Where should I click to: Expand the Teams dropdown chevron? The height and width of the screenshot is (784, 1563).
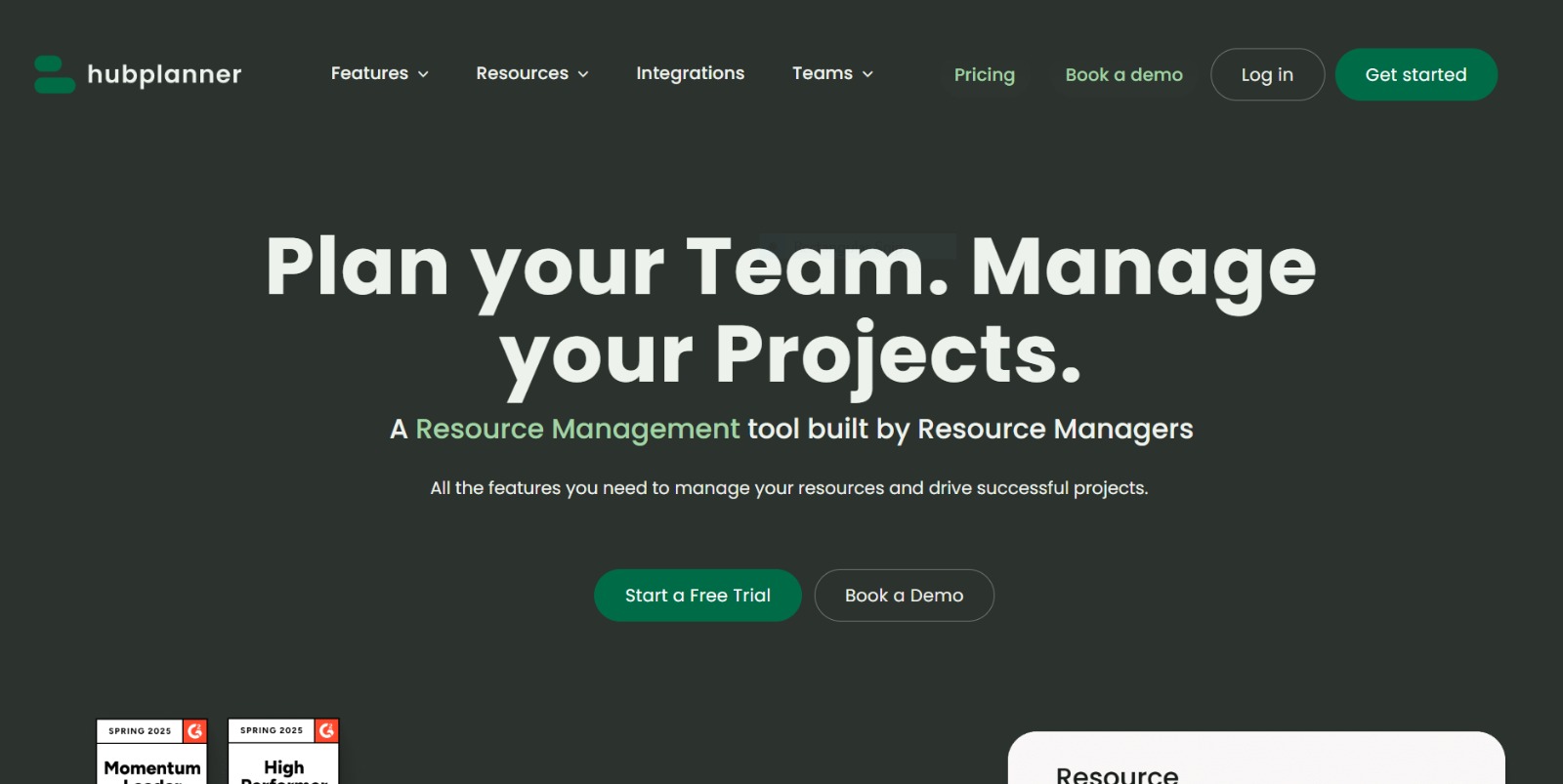pyautogui.click(x=867, y=74)
